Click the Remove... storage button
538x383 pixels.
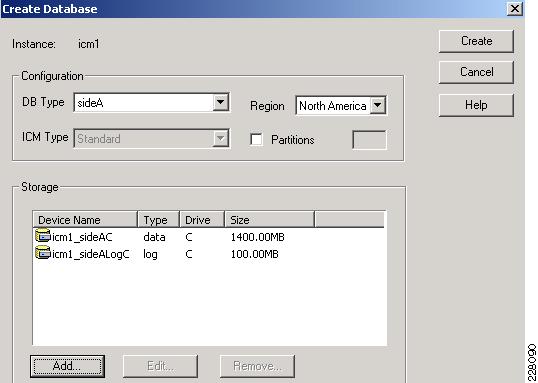point(257,366)
